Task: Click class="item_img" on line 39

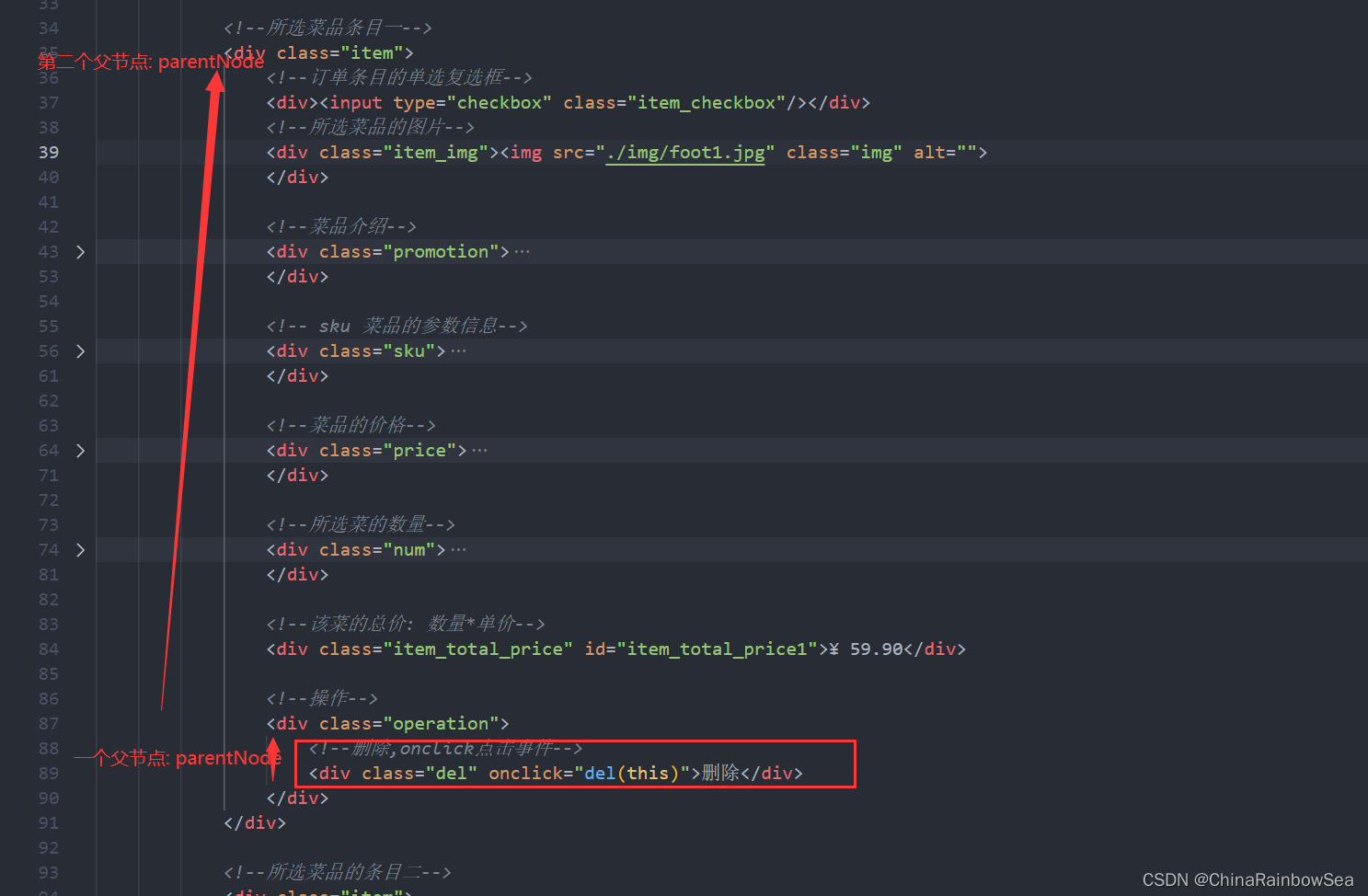Action: pyautogui.click(x=404, y=153)
